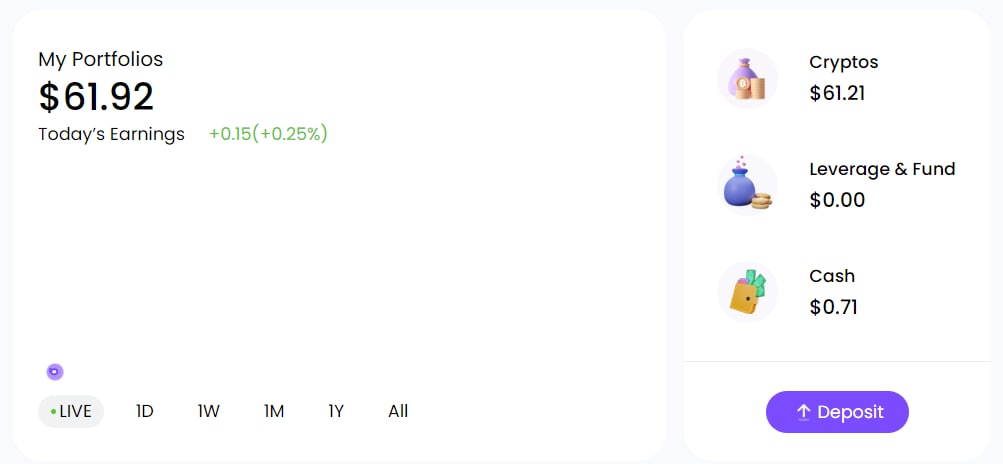The width and height of the screenshot is (1003, 464).
Task: Switch chart to 1M range
Action: [x=274, y=411]
